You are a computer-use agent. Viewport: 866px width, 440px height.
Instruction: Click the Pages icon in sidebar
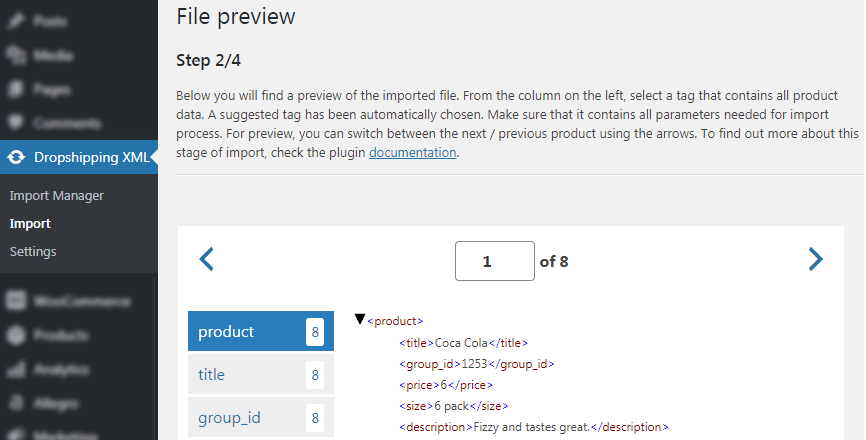click(15, 89)
